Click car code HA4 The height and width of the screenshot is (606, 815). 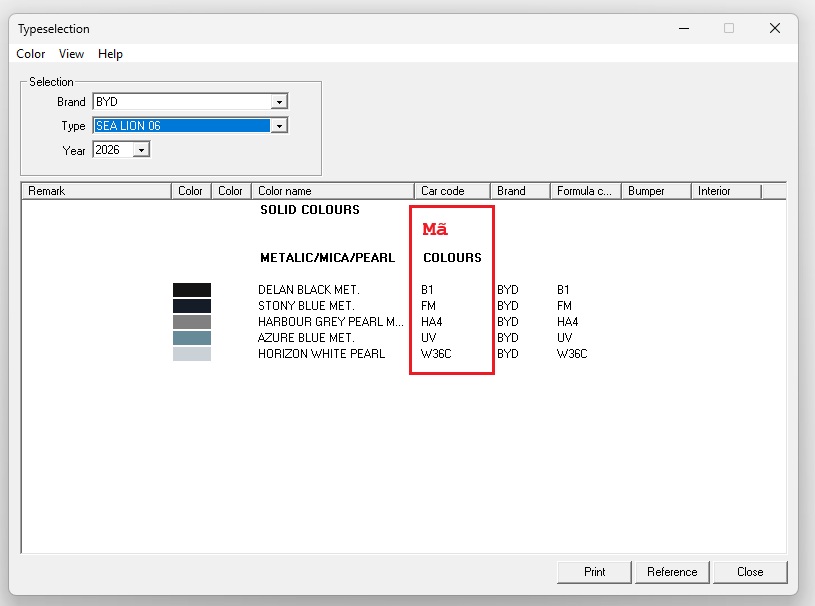tap(431, 322)
